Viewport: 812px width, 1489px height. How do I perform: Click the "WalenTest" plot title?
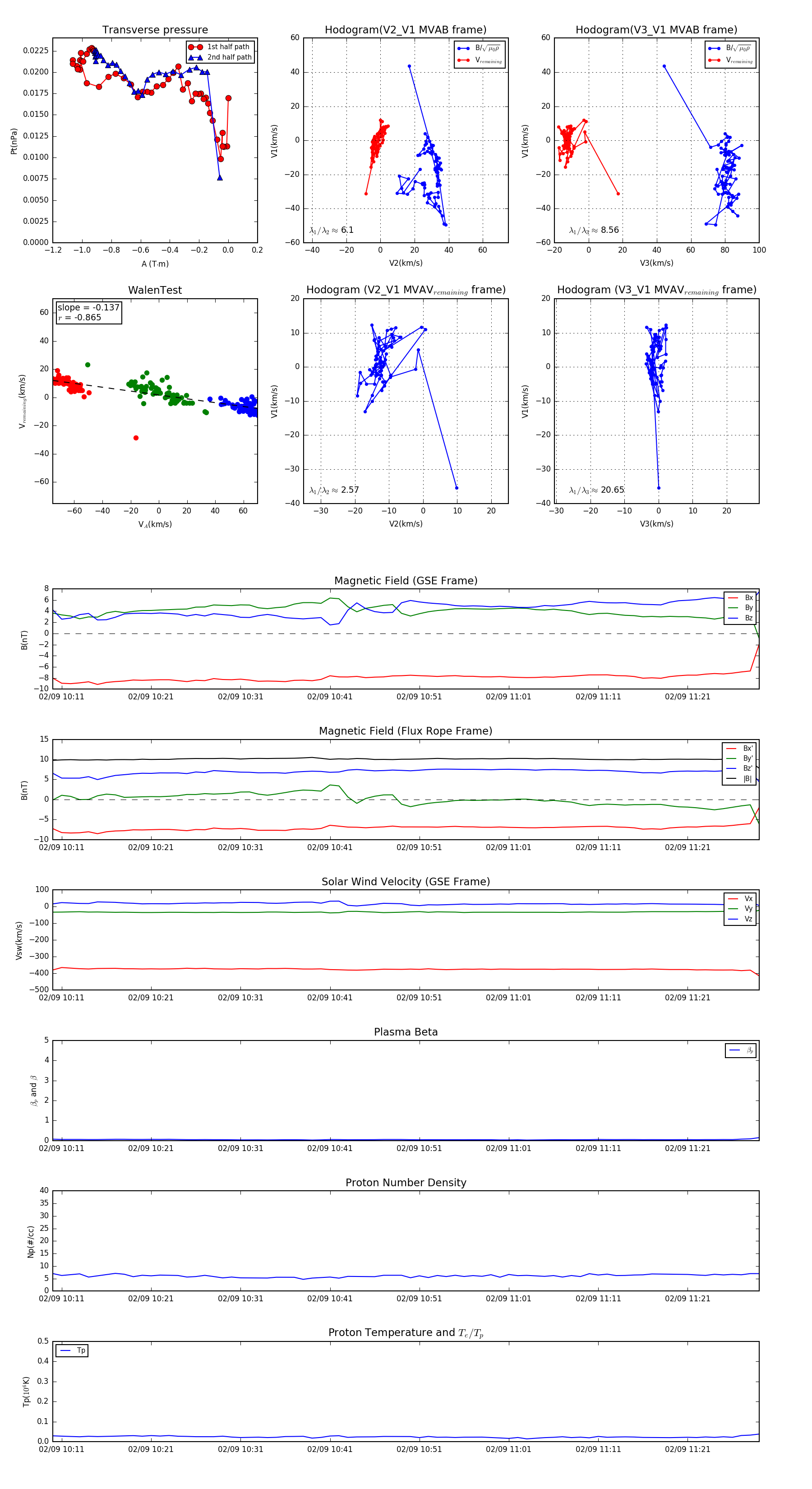[155, 290]
